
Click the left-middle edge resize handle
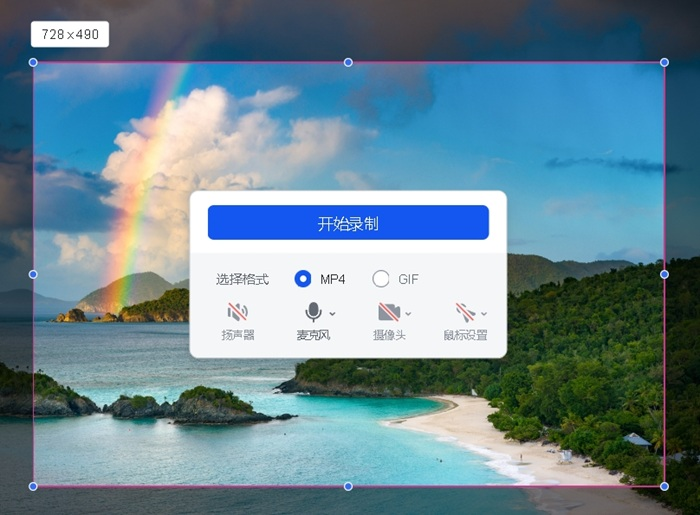(x=33, y=274)
